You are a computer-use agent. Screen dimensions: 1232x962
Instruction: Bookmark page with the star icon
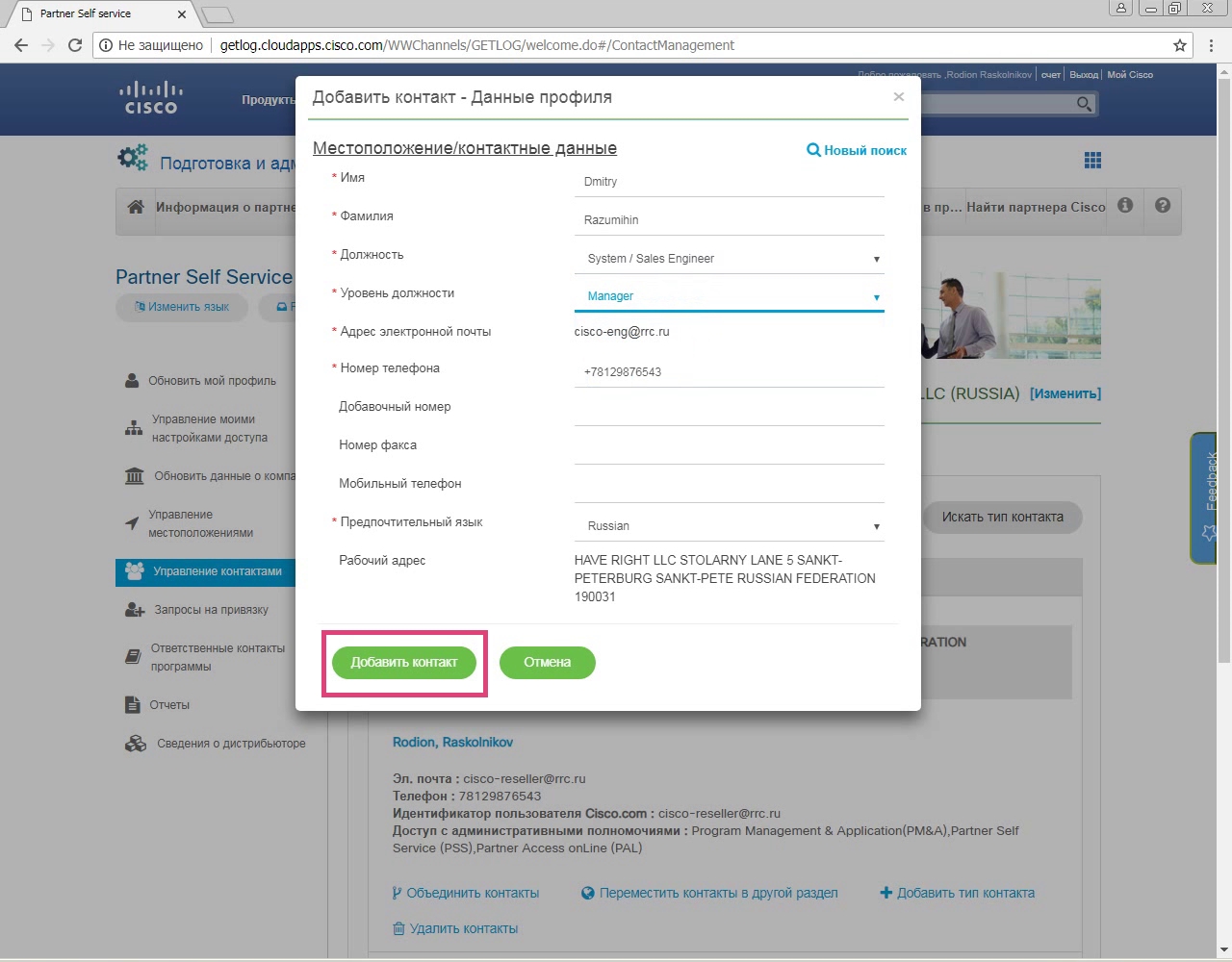(1180, 45)
